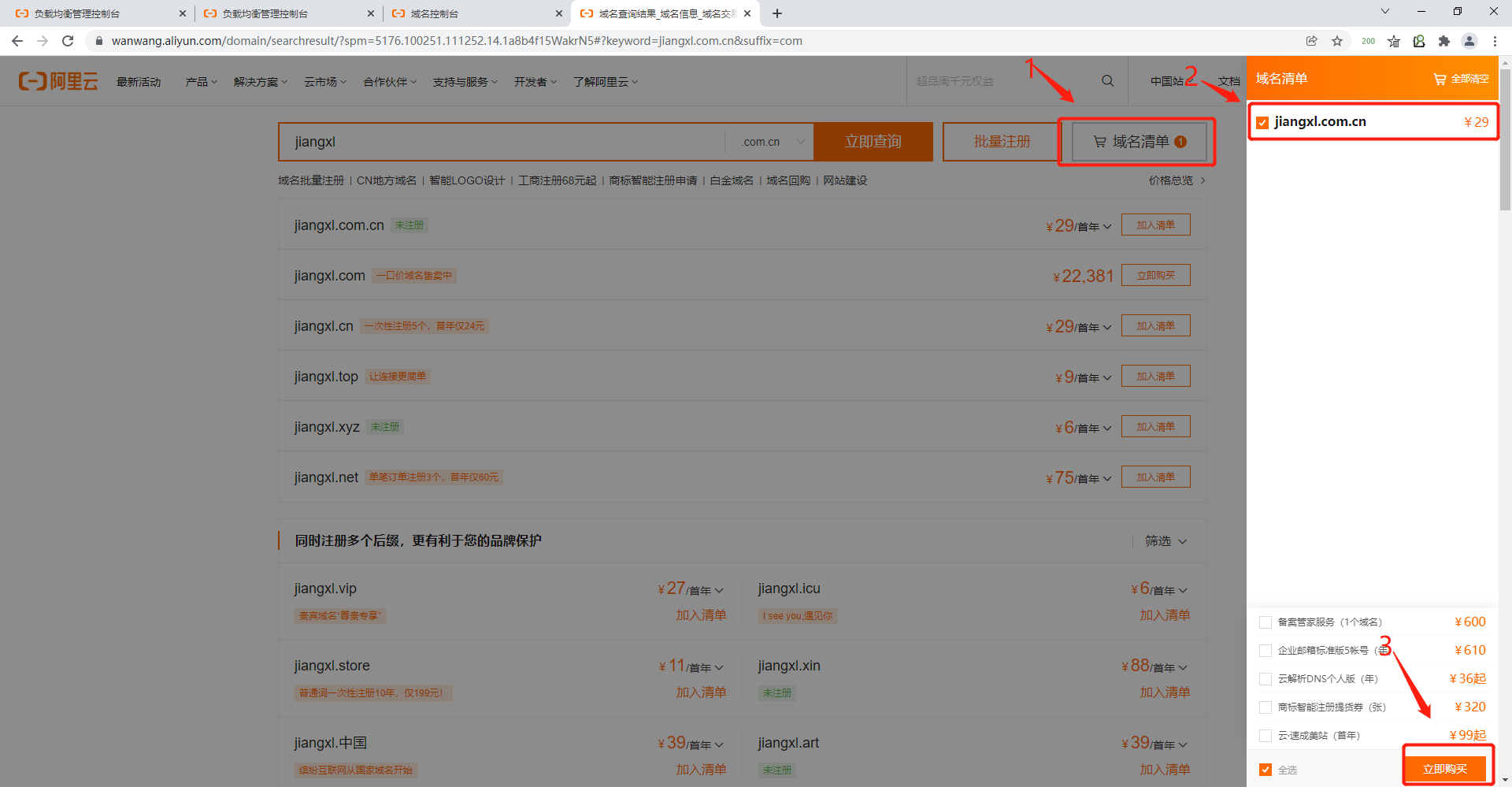Reload the page with the refresh icon

pos(68,41)
